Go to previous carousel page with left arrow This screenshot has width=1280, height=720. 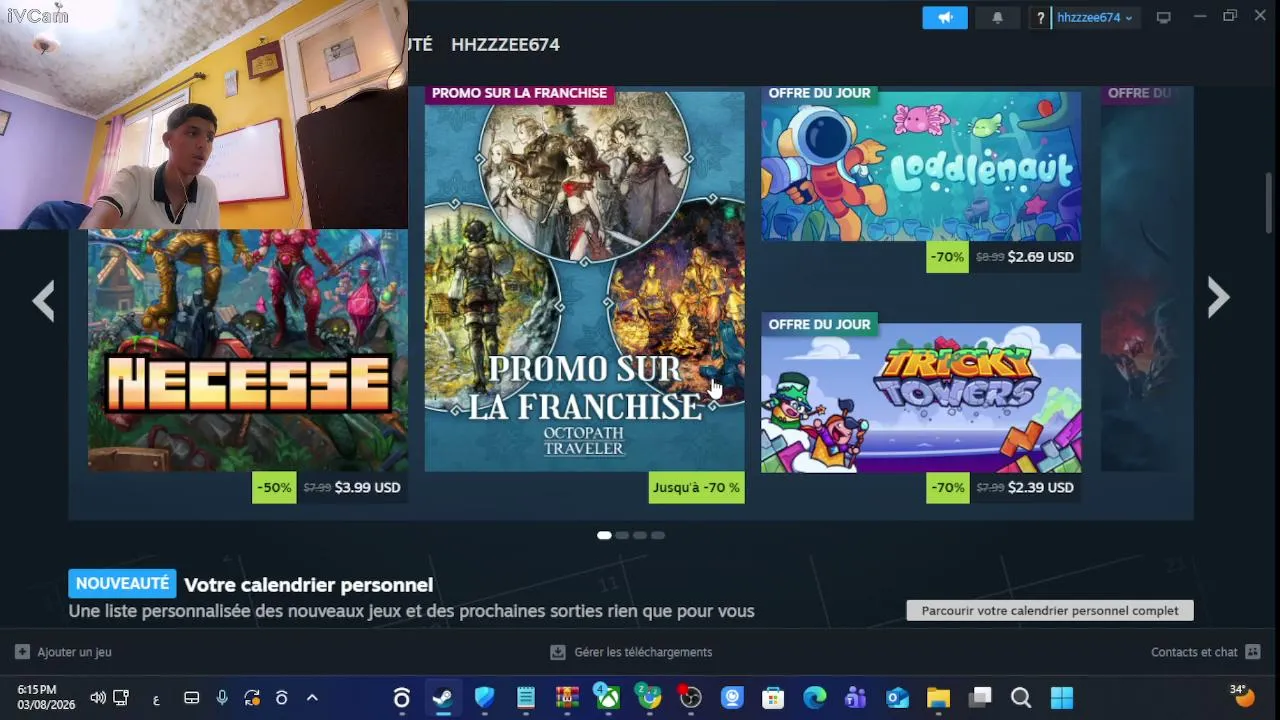(43, 300)
